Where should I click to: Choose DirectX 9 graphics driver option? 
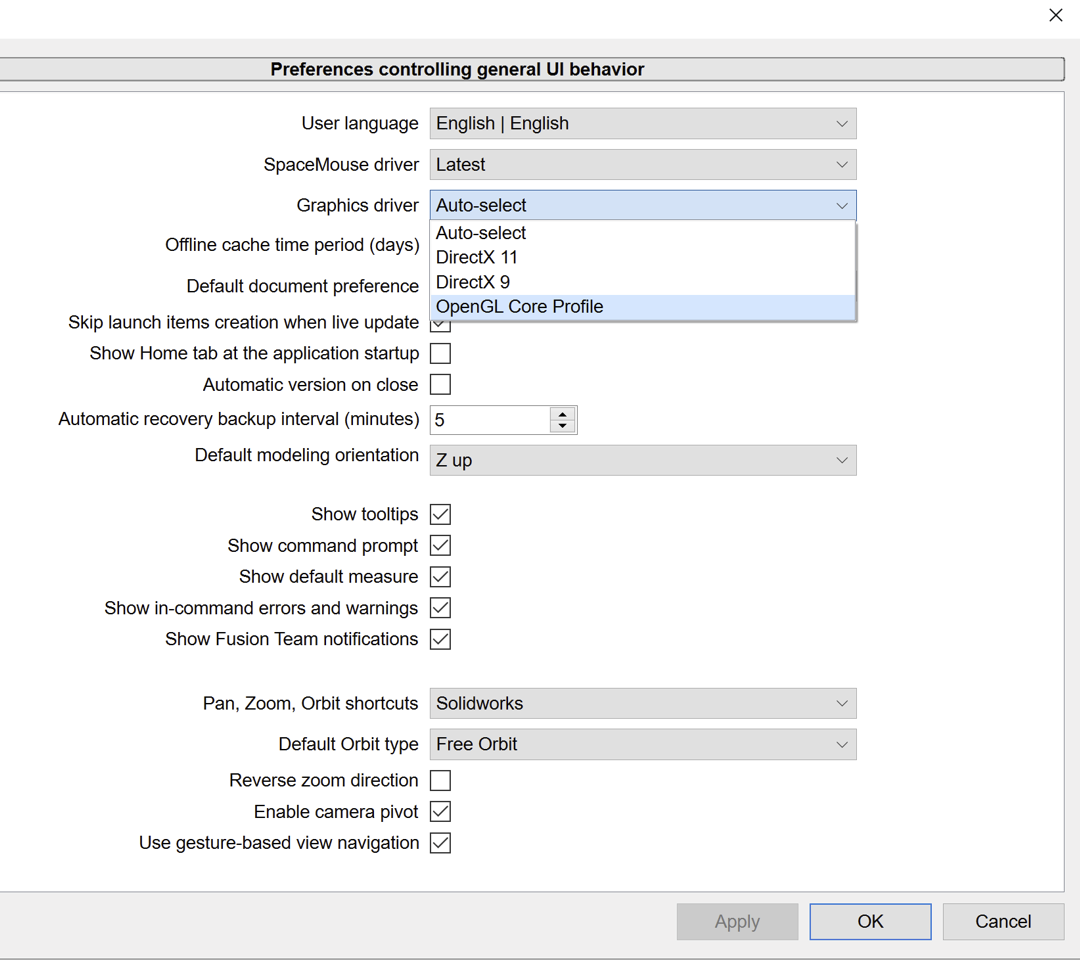(643, 282)
